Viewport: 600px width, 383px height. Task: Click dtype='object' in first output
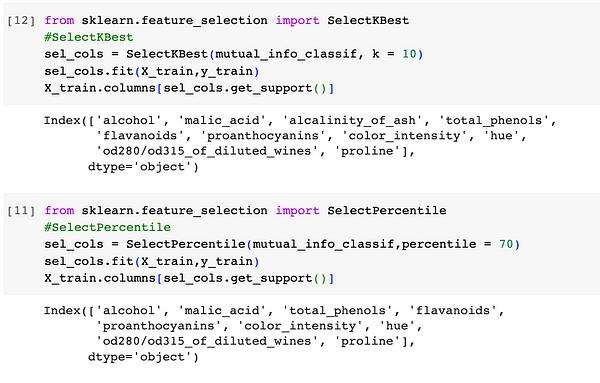click(143, 167)
